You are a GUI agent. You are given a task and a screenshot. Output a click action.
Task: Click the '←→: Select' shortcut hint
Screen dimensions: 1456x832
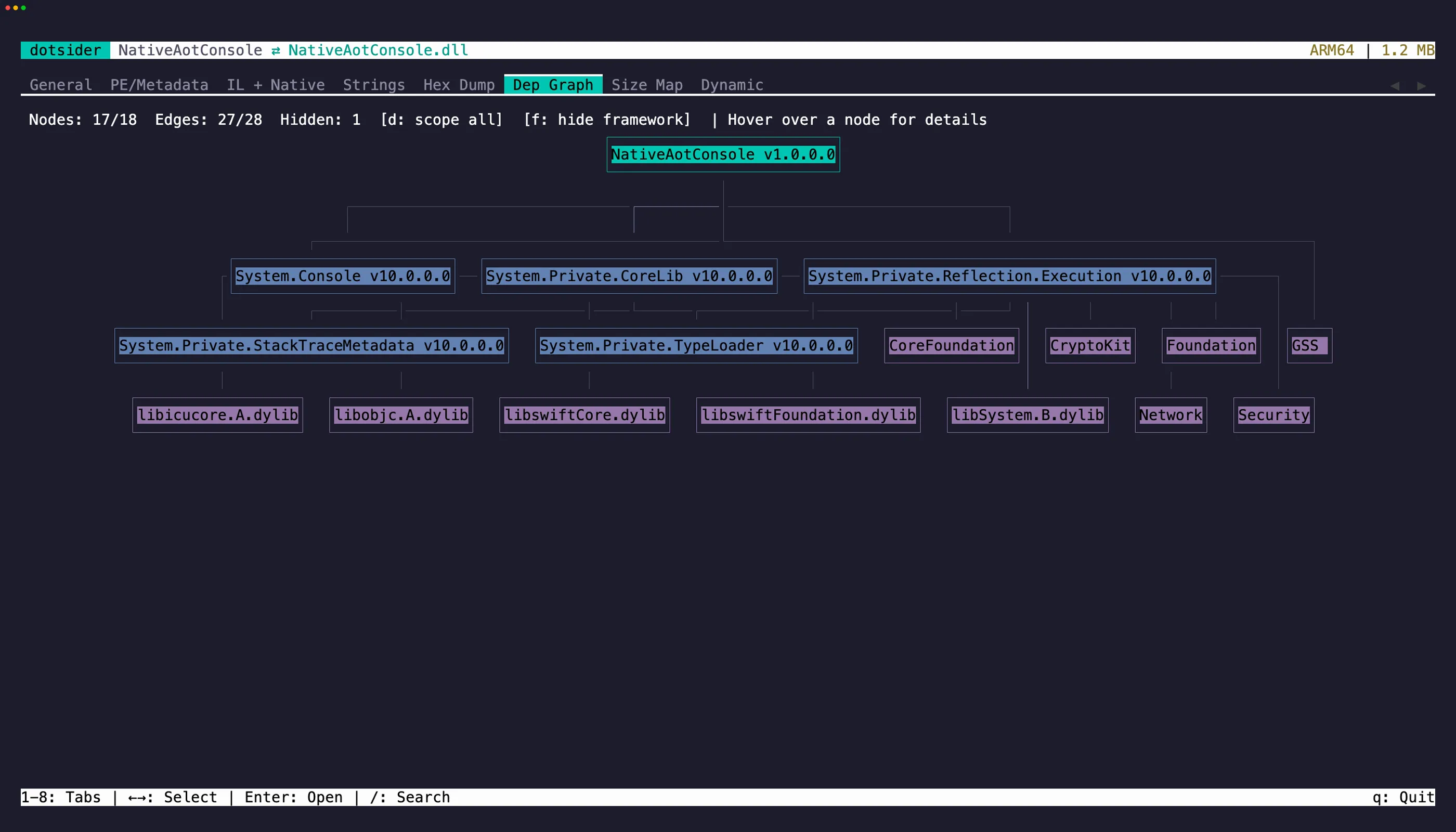pos(173,797)
